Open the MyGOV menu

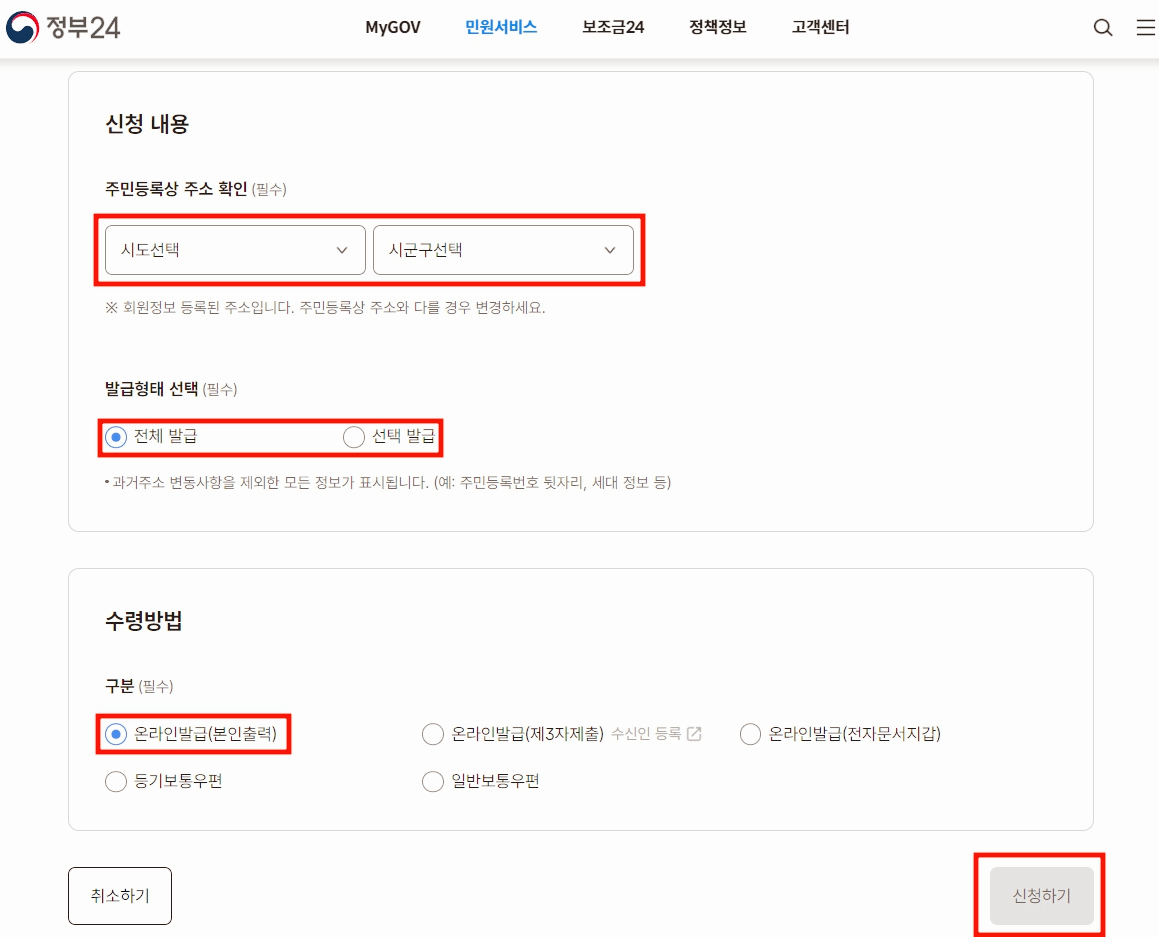click(392, 27)
